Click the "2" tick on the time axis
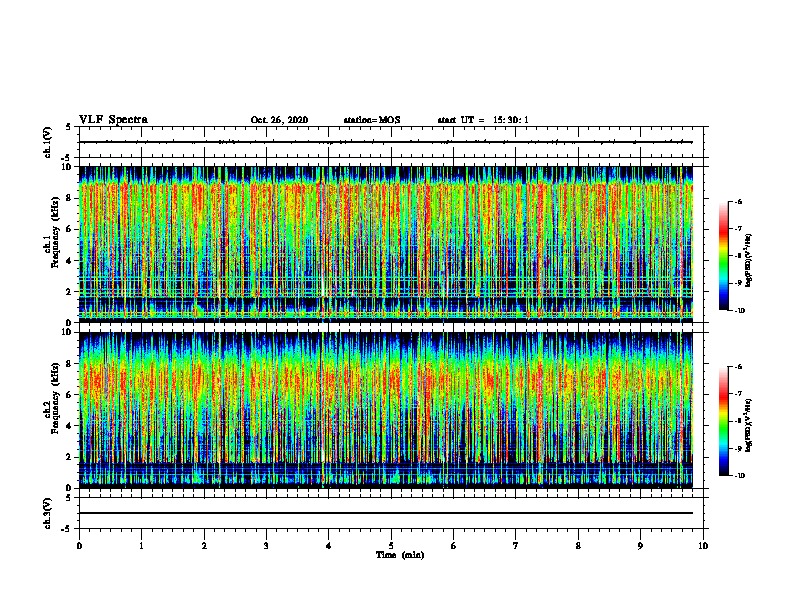The height and width of the screenshot is (612, 792). click(x=204, y=546)
